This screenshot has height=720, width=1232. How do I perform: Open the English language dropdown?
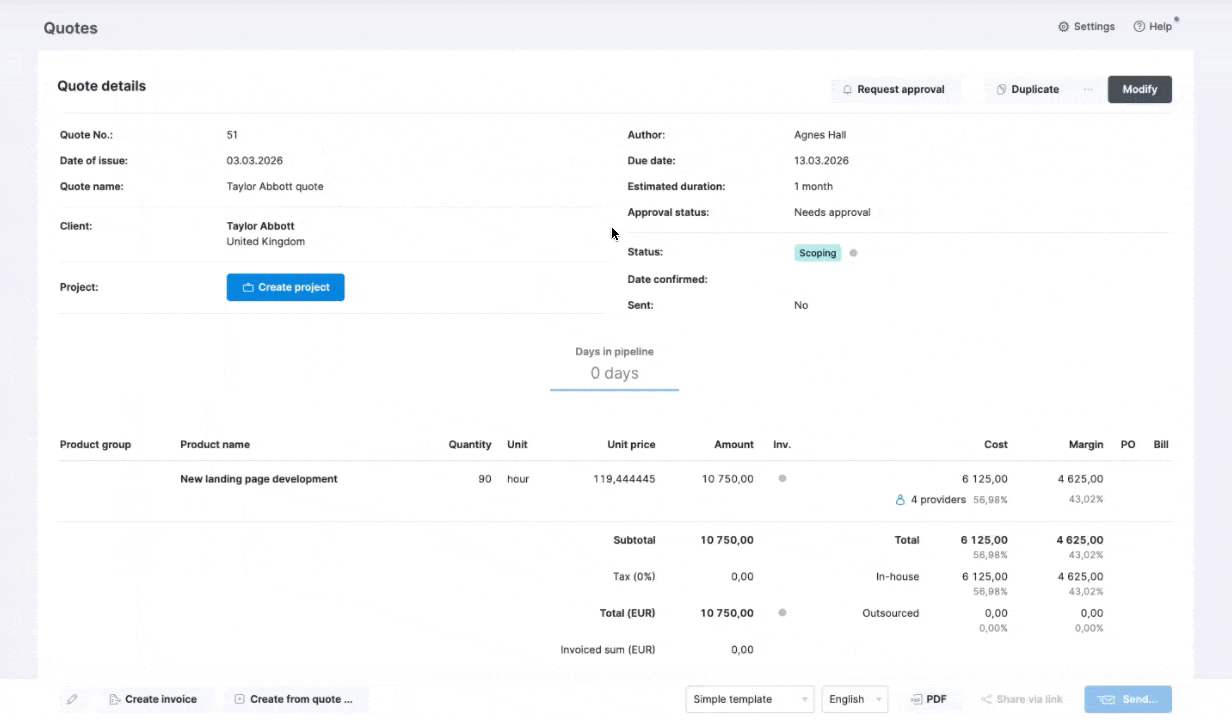pos(854,699)
